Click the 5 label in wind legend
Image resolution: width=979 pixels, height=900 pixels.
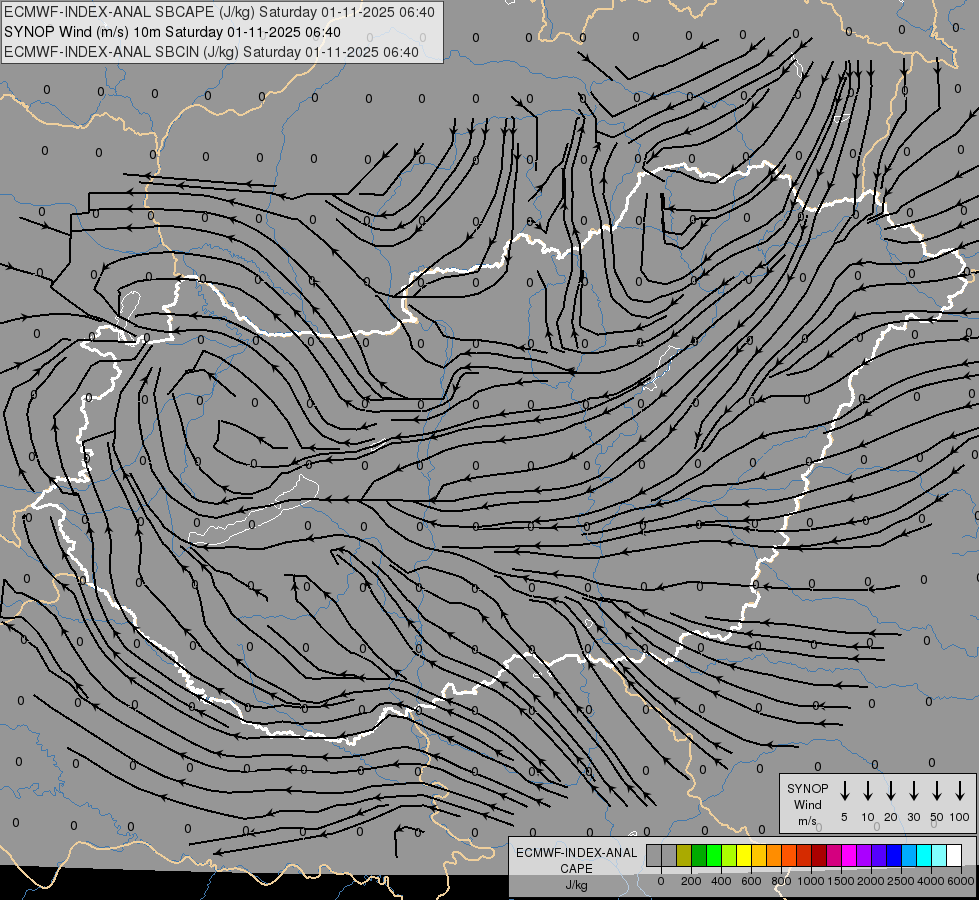pyautogui.click(x=844, y=817)
